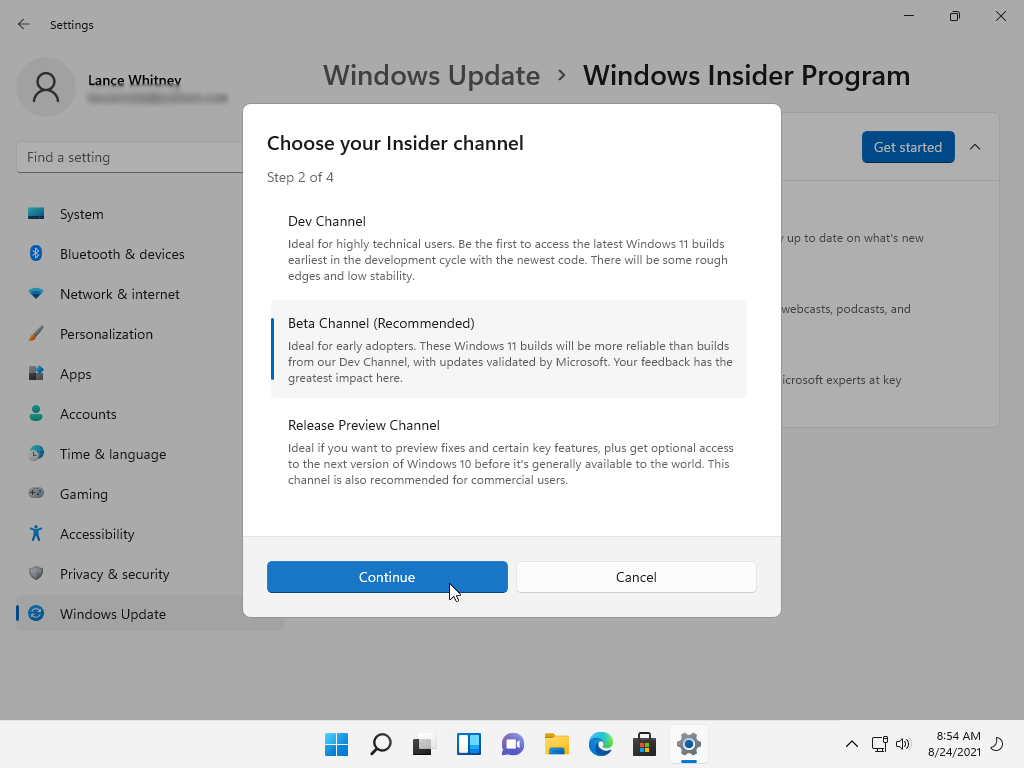
Task: Go back with the Settings back arrow
Action: click(24, 24)
